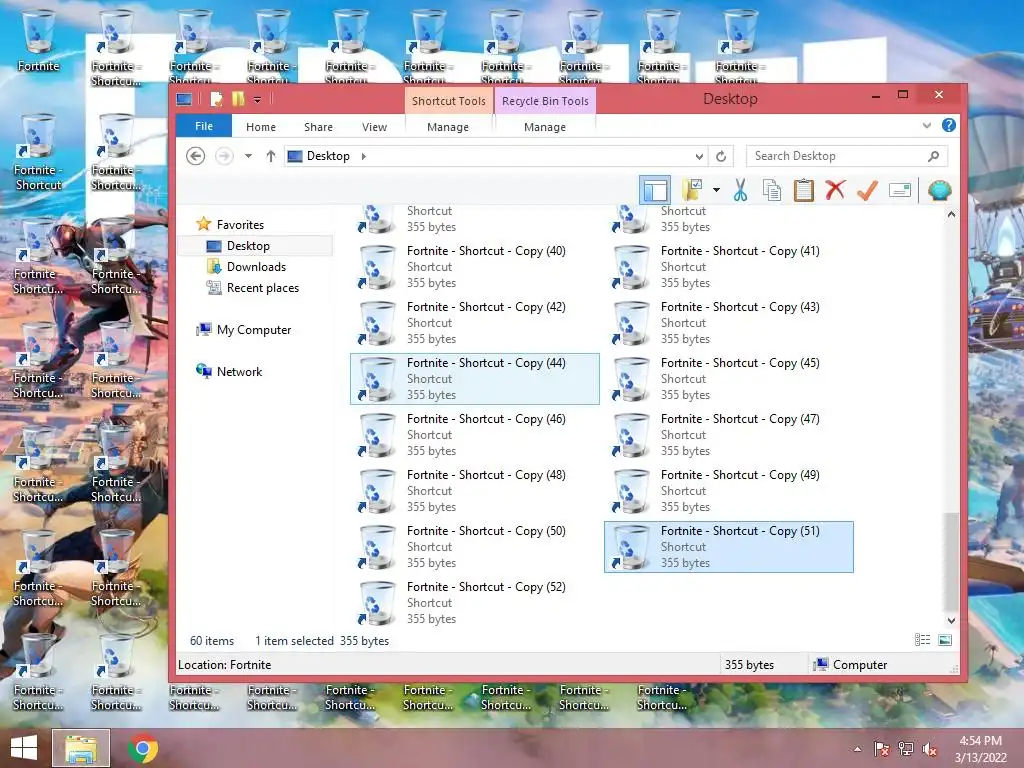Image resolution: width=1024 pixels, height=768 pixels.
Task: Click the Up one level arrow
Action: [x=270, y=156]
